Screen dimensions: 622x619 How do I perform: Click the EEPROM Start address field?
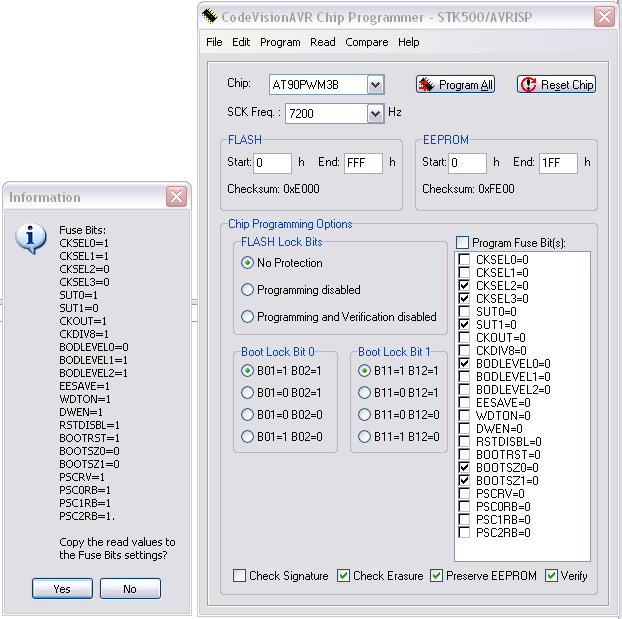(x=467, y=162)
